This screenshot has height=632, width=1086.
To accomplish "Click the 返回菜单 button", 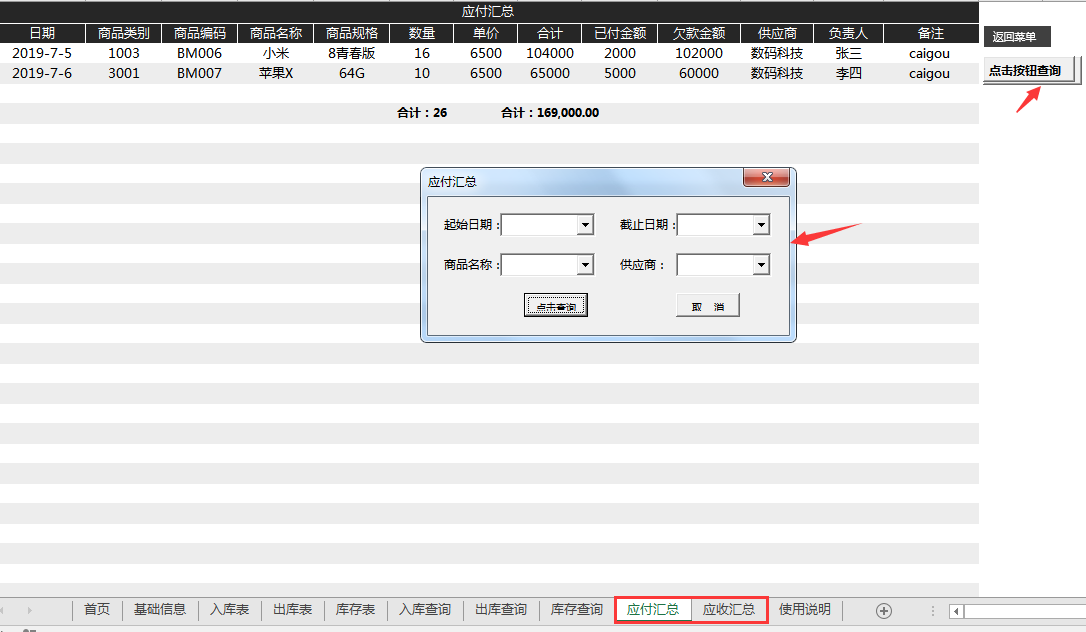I will click(x=1017, y=37).
